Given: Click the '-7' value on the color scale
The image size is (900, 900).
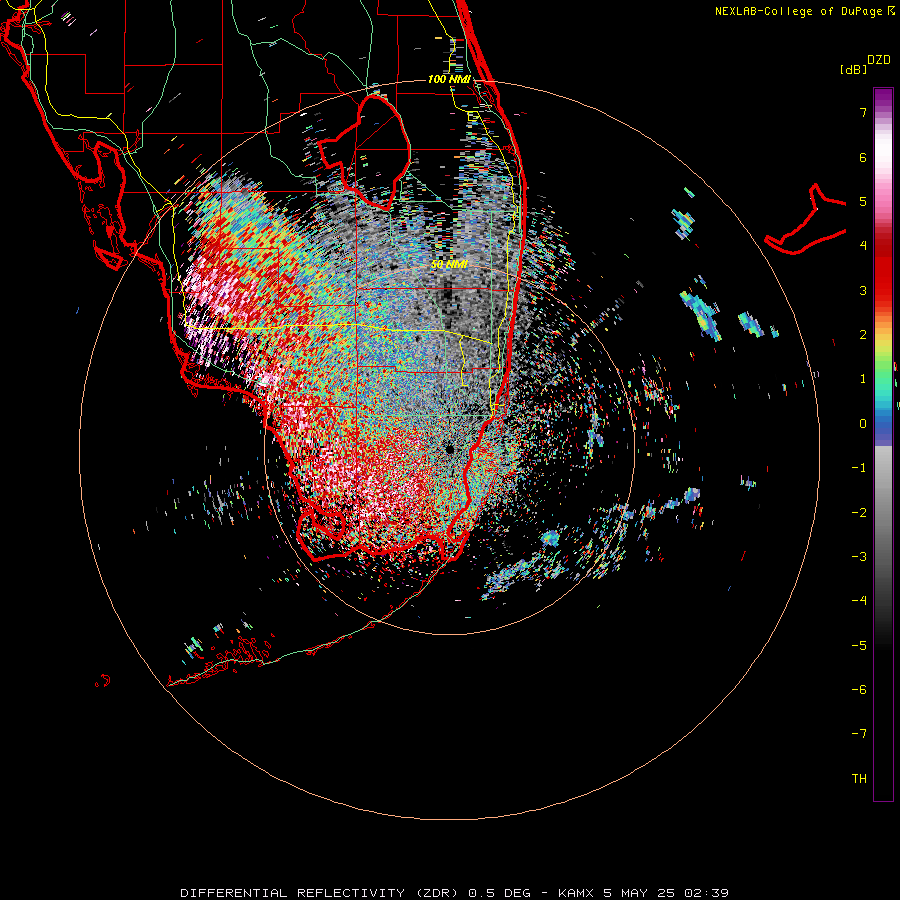Looking at the screenshot, I should [859, 734].
